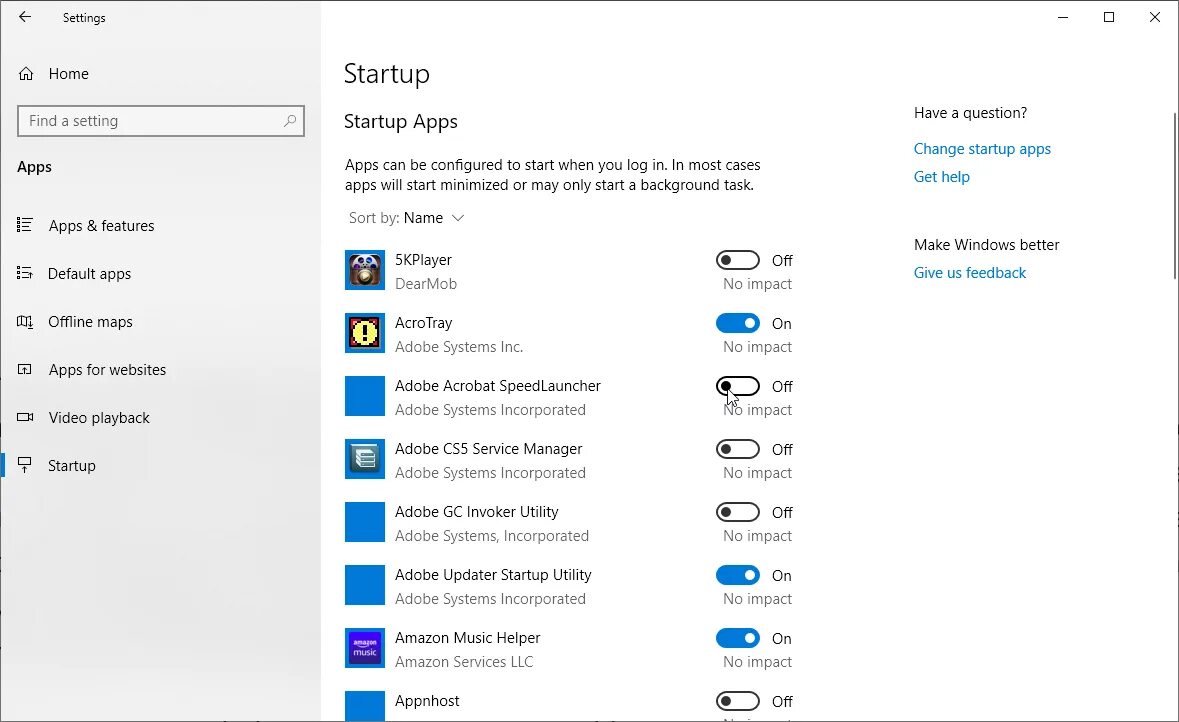1179x722 pixels.
Task: Click the Home icon in sidebar
Action: tap(26, 74)
